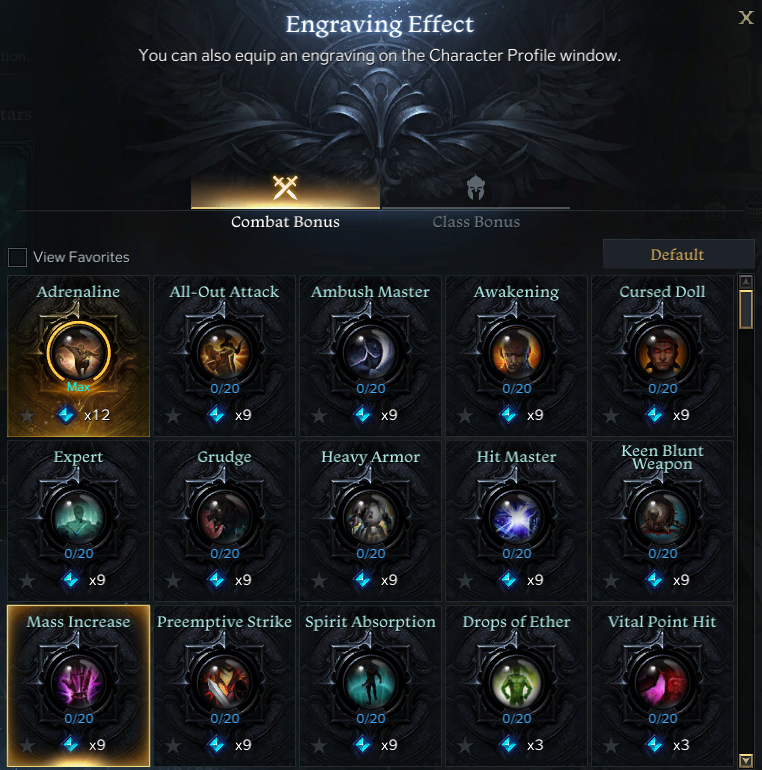Enable the View Favorites checkbox
Screen dimensions: 762x770
point(17,257)
